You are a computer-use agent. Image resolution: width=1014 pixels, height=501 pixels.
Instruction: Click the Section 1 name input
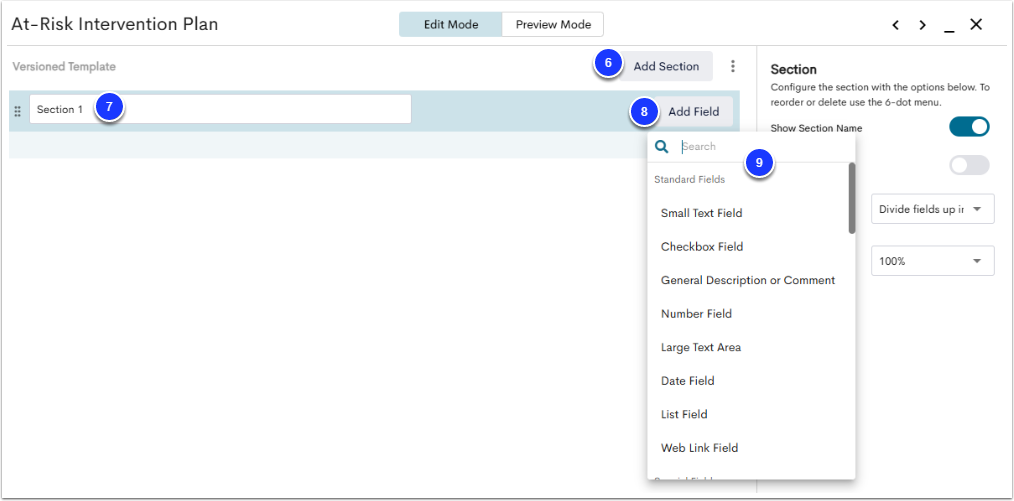coord(220,109)
